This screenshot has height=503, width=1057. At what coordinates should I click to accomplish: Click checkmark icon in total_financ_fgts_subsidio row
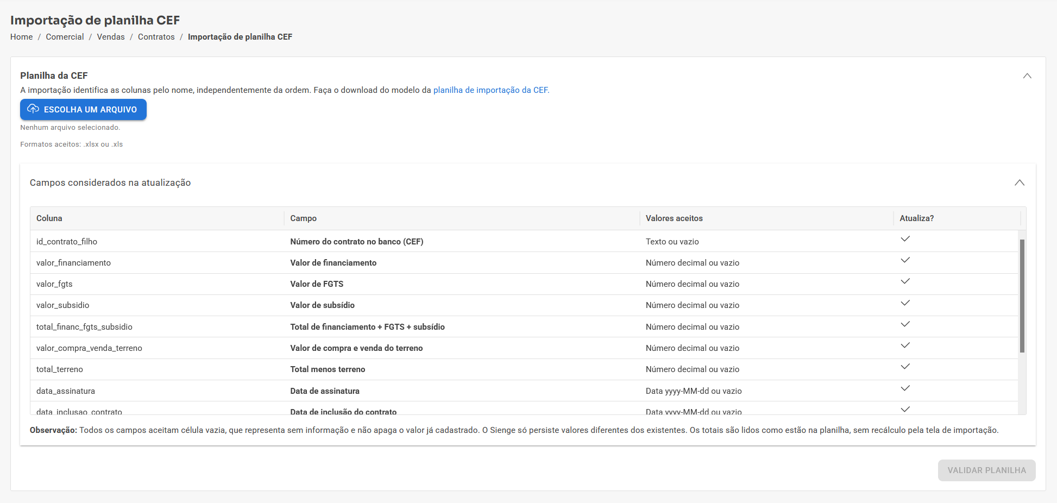[x=905, y=324]
